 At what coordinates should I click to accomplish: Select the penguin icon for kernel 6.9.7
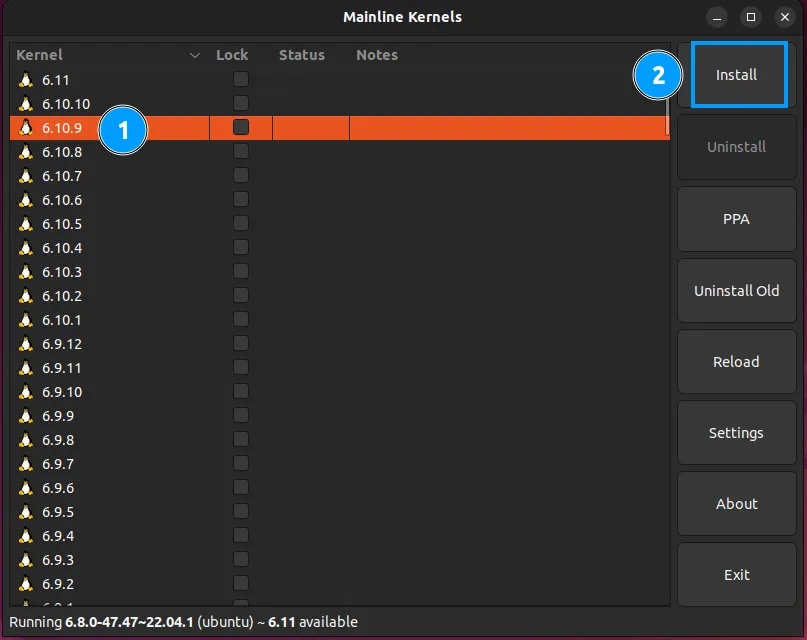tap(26, 464)
